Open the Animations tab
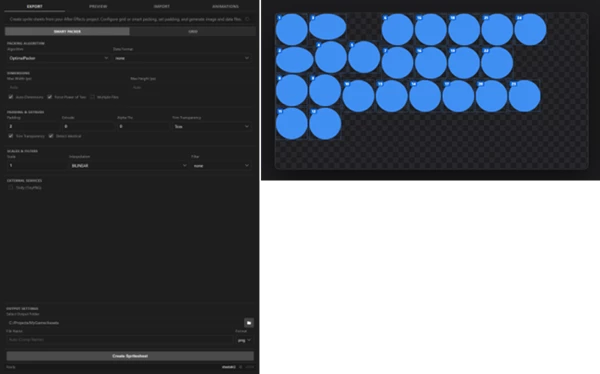 (x=225, y=7)
